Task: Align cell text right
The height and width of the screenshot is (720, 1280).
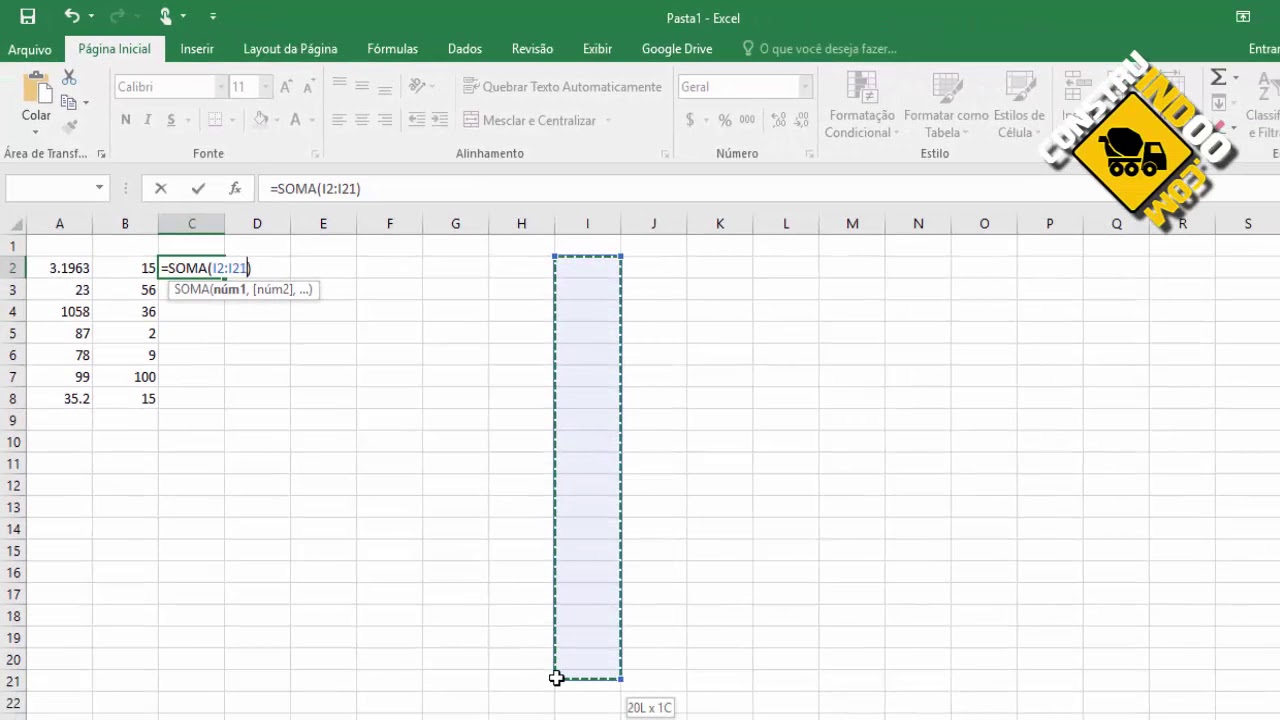Action: (x=385, y=120)
